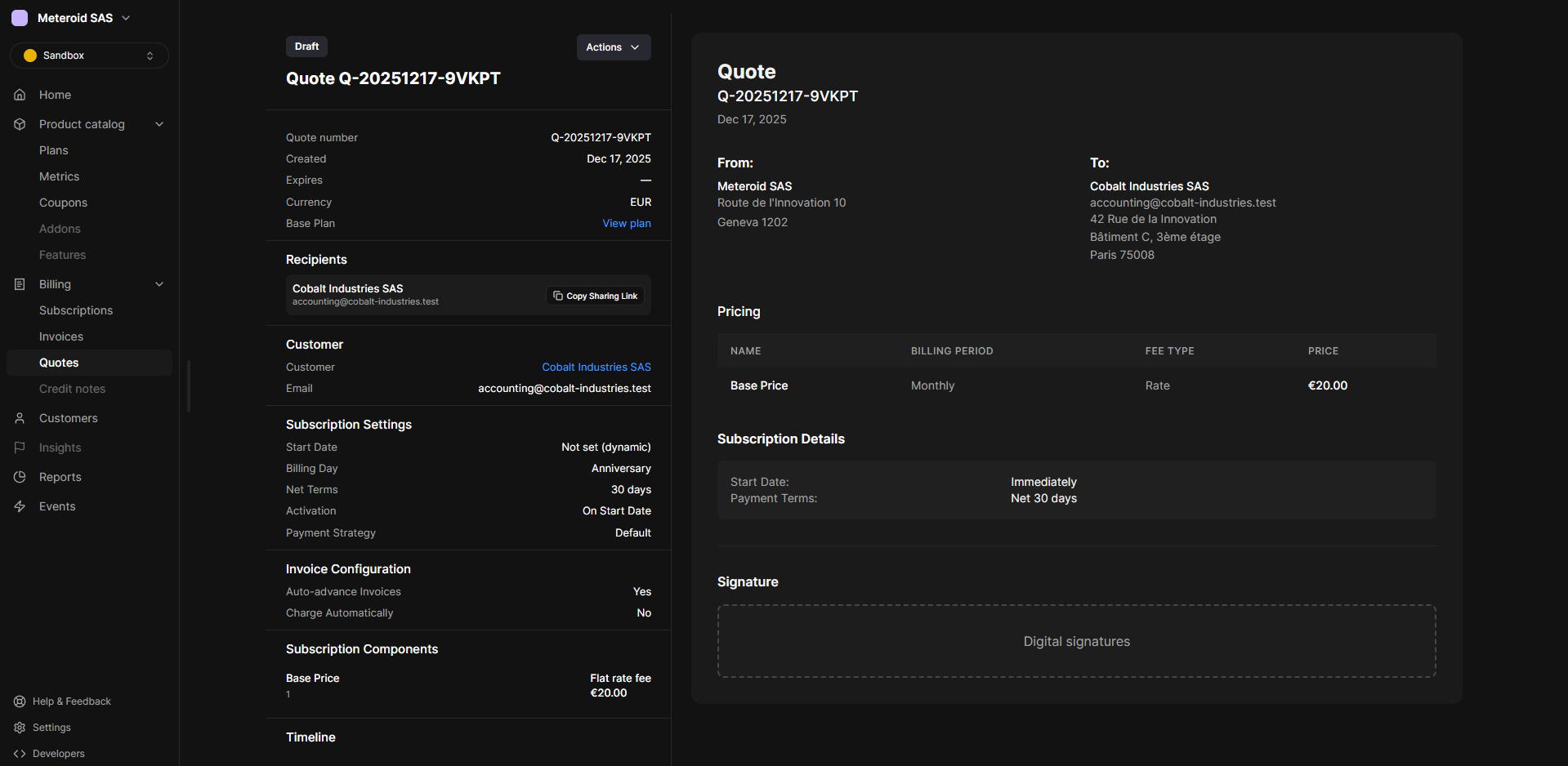Open Invoices from the sidebar

(61, 336)
